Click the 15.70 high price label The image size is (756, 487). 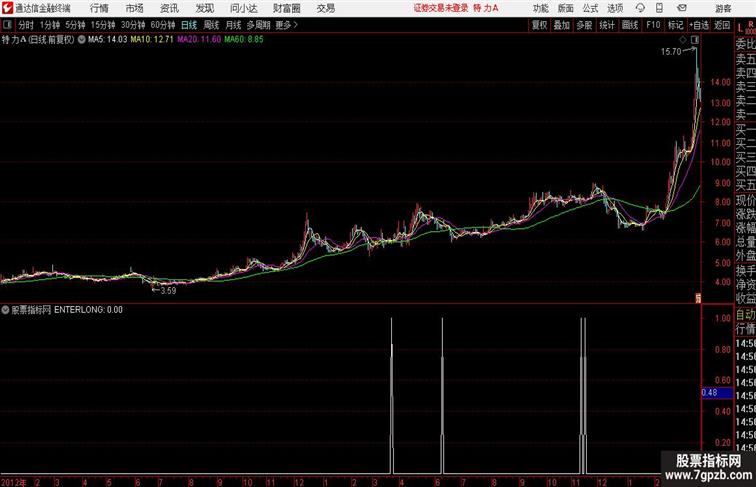pyautogui.click(x=671, y=52)
